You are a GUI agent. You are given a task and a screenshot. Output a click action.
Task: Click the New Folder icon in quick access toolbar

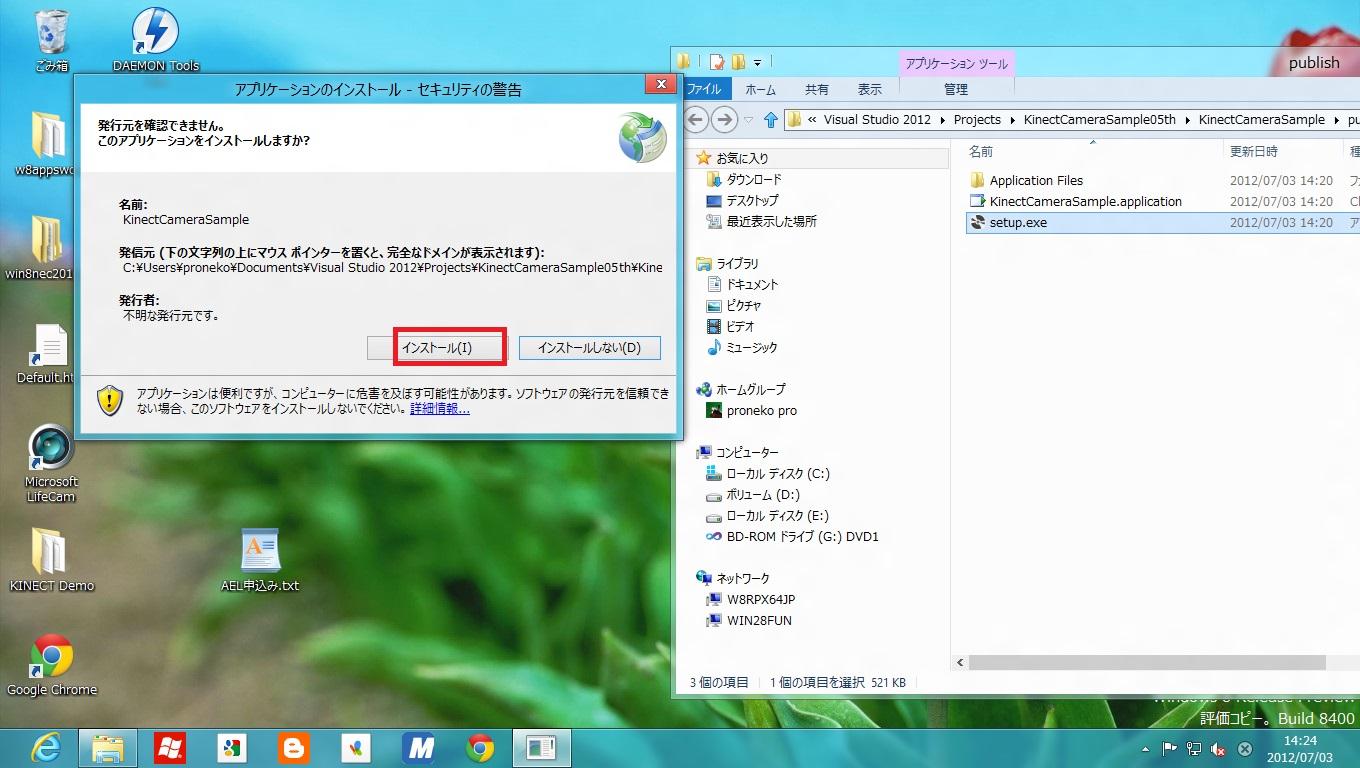click(x=738, y=62)
